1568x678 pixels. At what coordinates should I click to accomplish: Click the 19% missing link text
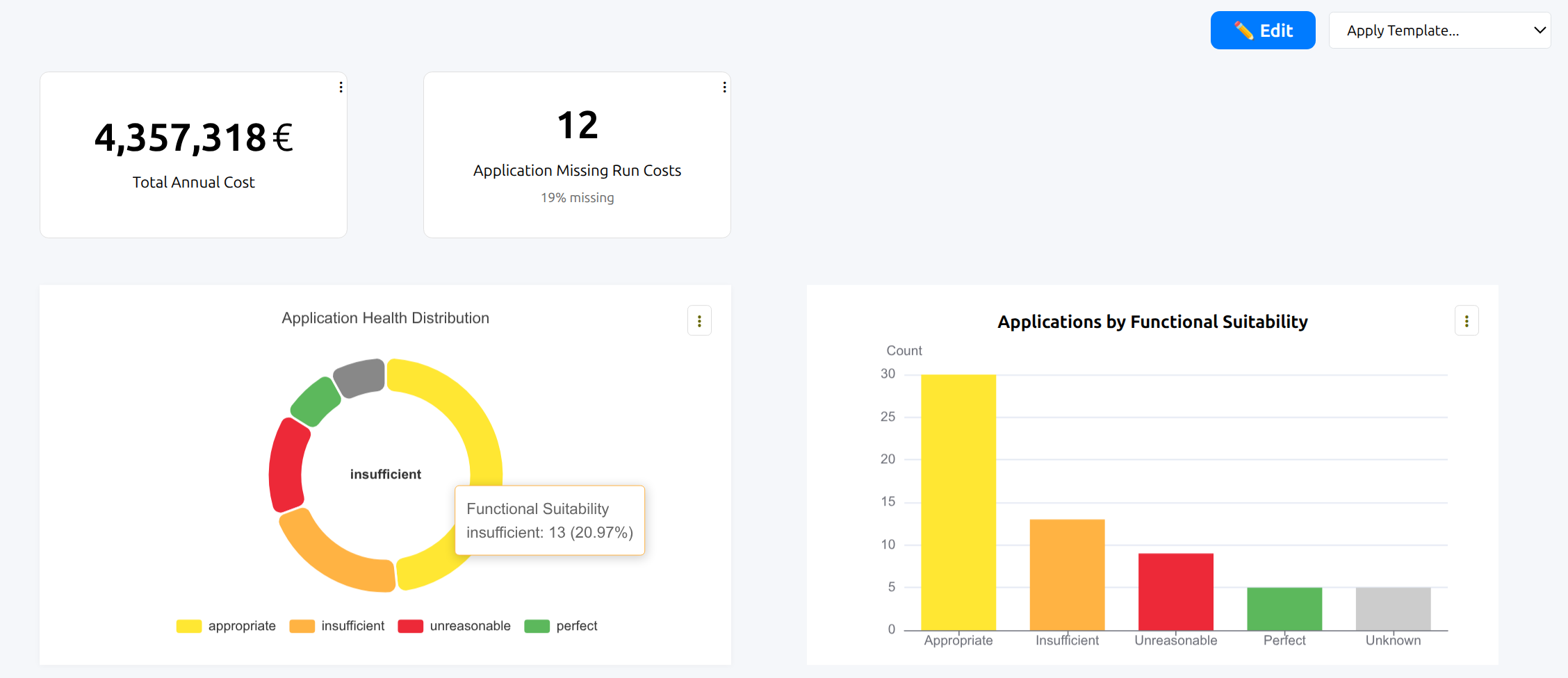(x=577, y=197)
